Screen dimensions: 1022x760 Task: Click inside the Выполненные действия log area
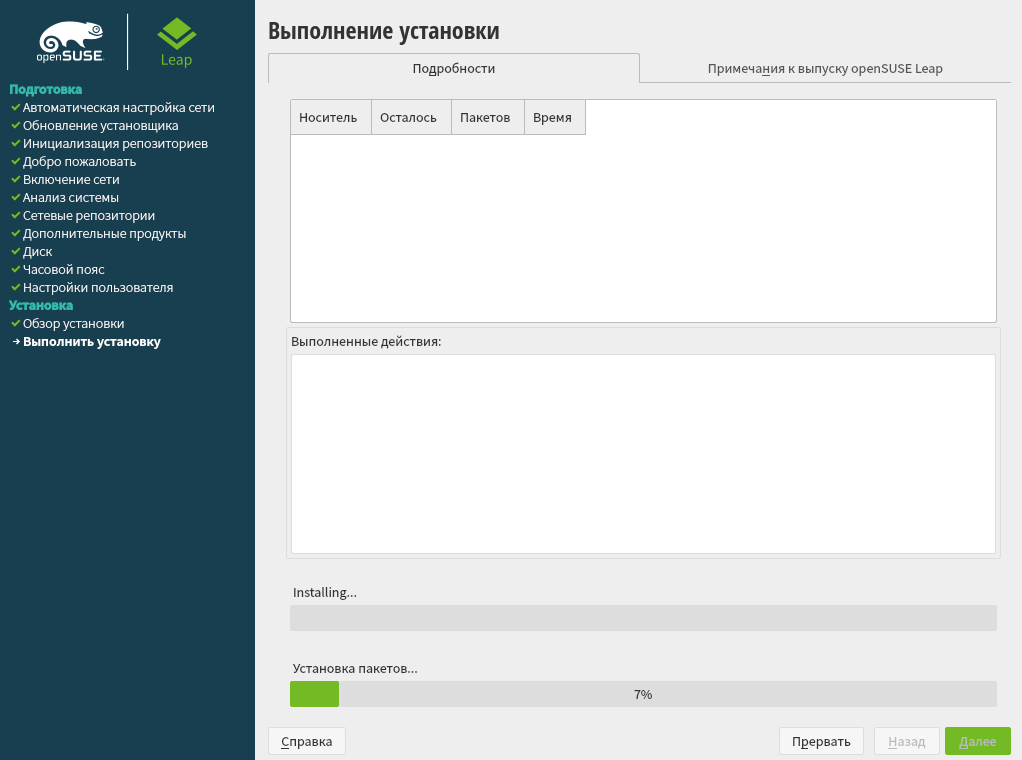[x=643, y=454]
